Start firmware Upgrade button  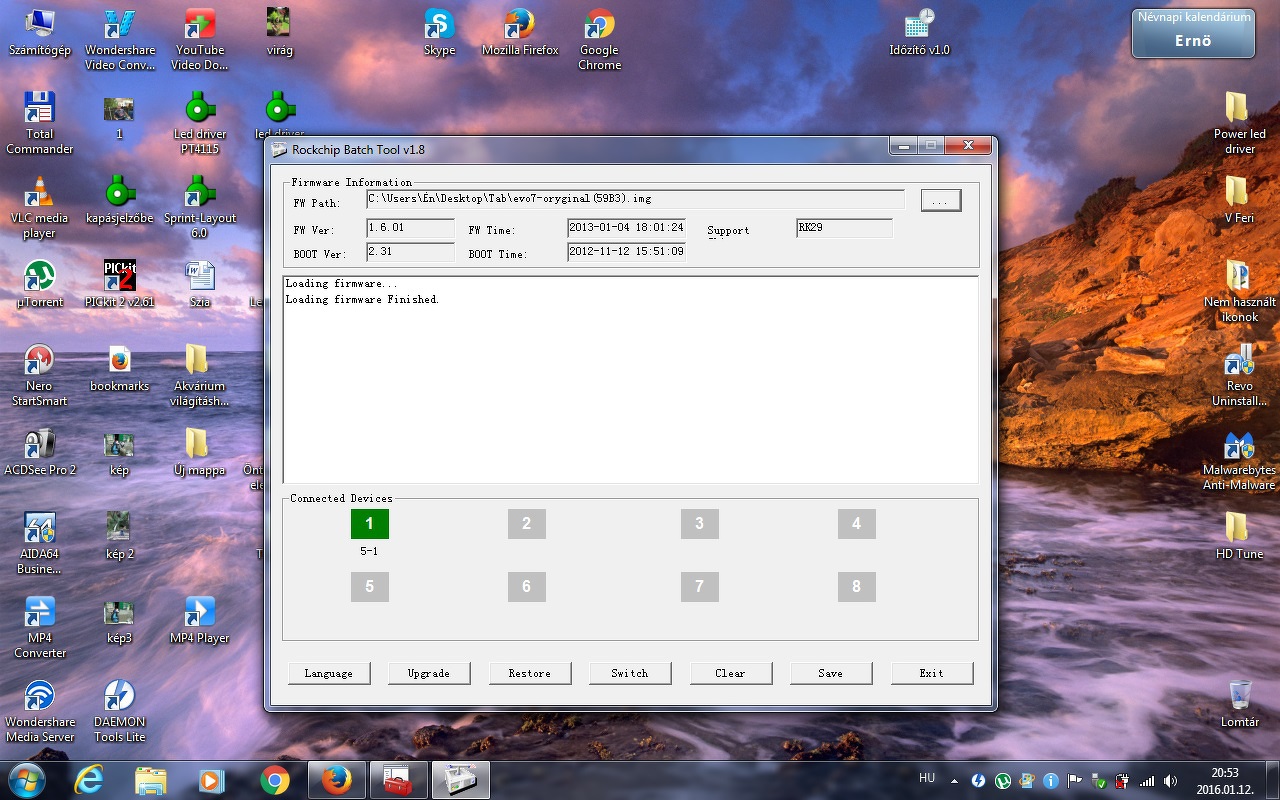click(x=429, y=673)
